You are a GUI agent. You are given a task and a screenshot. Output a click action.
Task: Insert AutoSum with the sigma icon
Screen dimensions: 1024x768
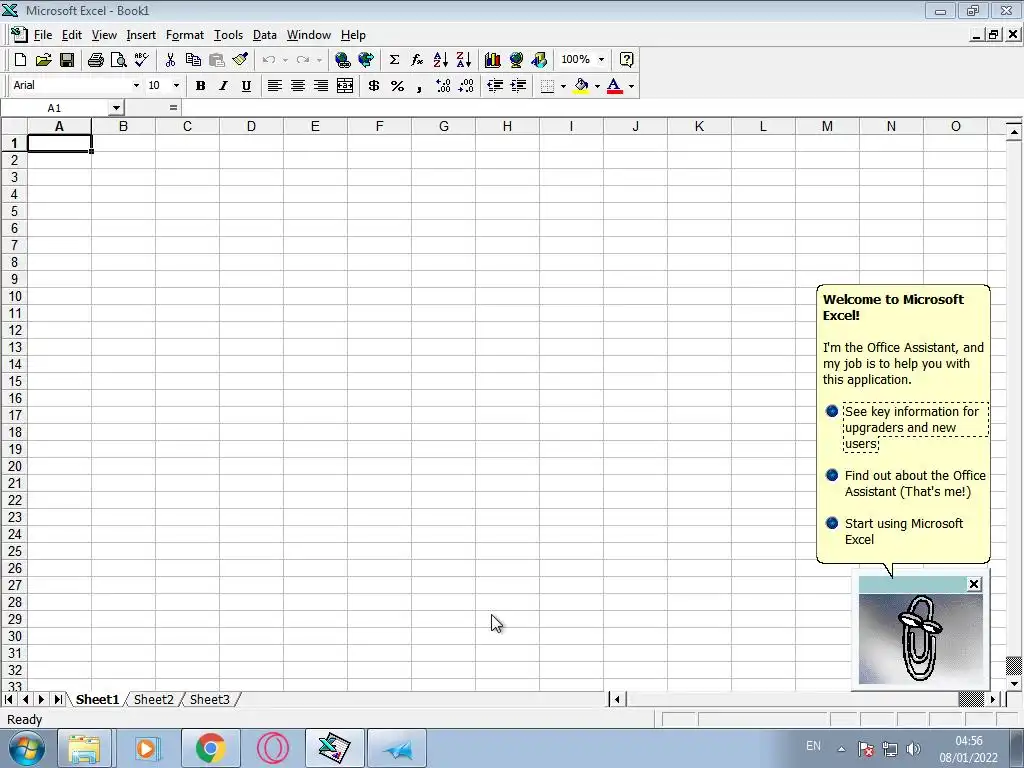(x=394, y=60)
